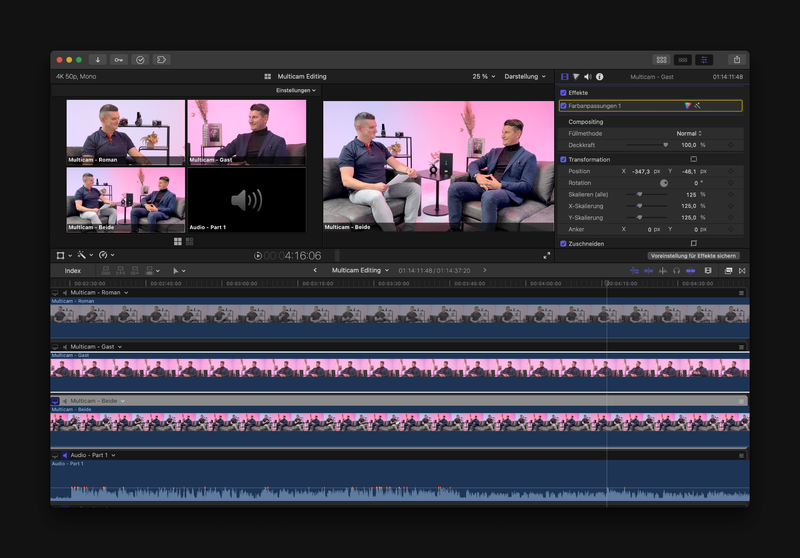The width and height of the screenshot is (800, 558).
Task: Open the Darstellung dropdown menu
Action: click(x=523, y=76)
